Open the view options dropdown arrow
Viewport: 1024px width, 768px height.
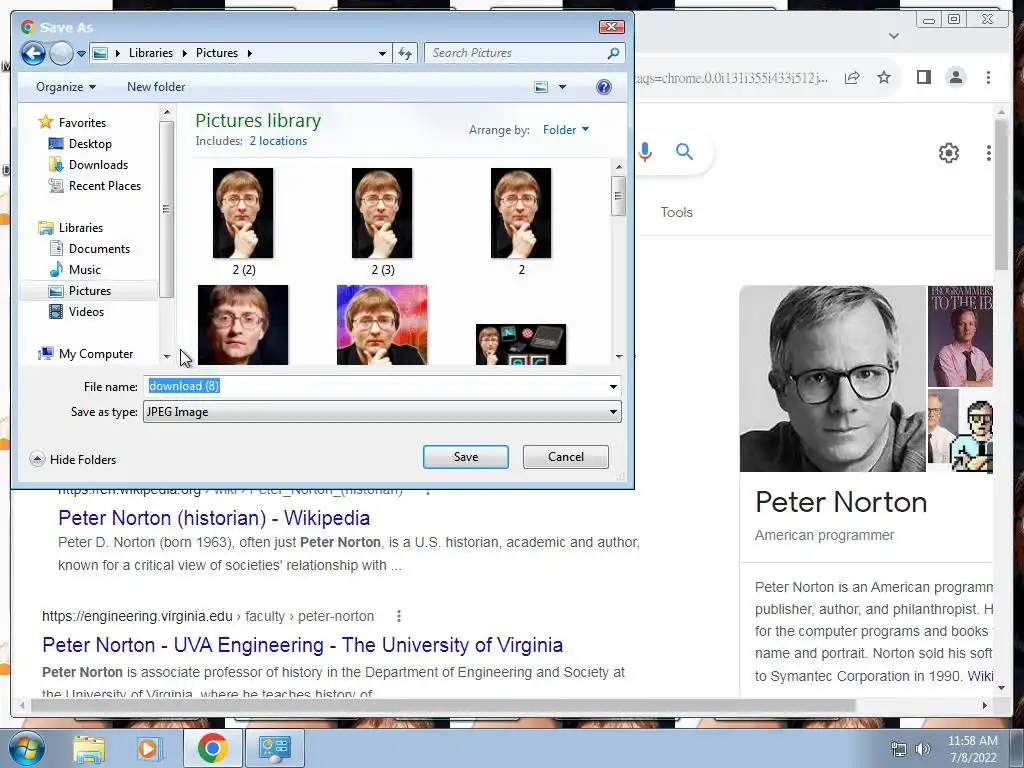[562, 87]
